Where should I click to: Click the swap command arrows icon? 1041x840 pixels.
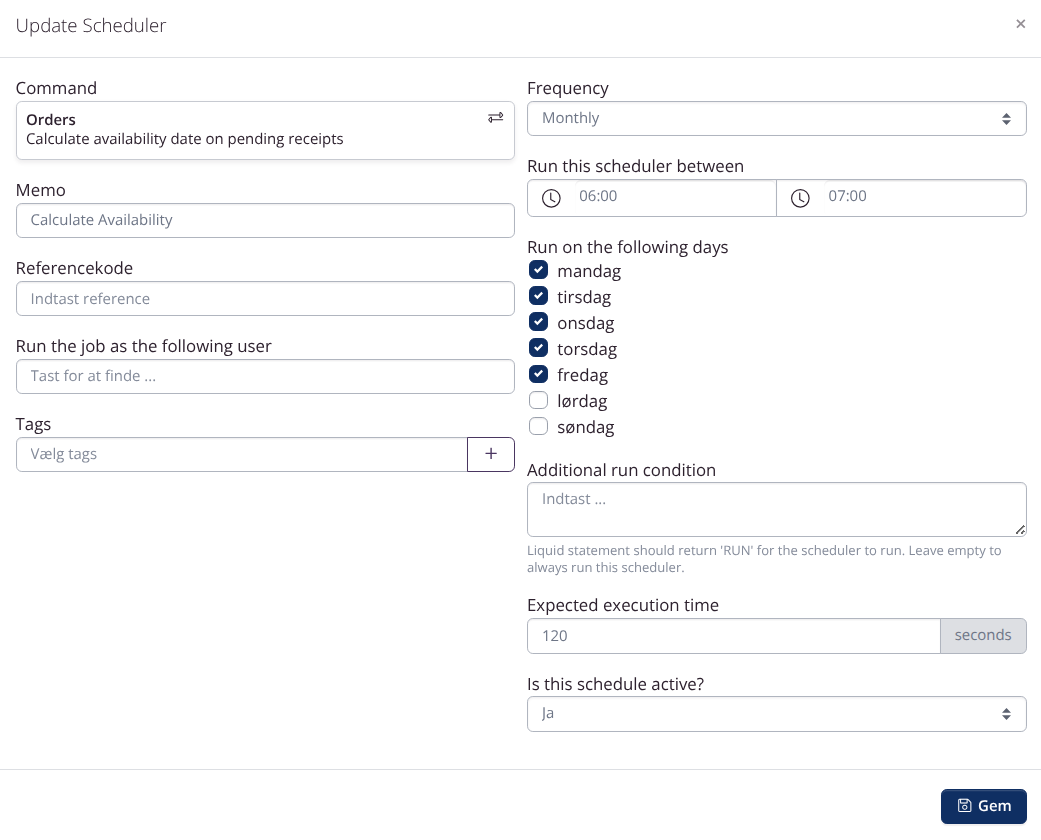pyautogui.click(x=495, y=118)
